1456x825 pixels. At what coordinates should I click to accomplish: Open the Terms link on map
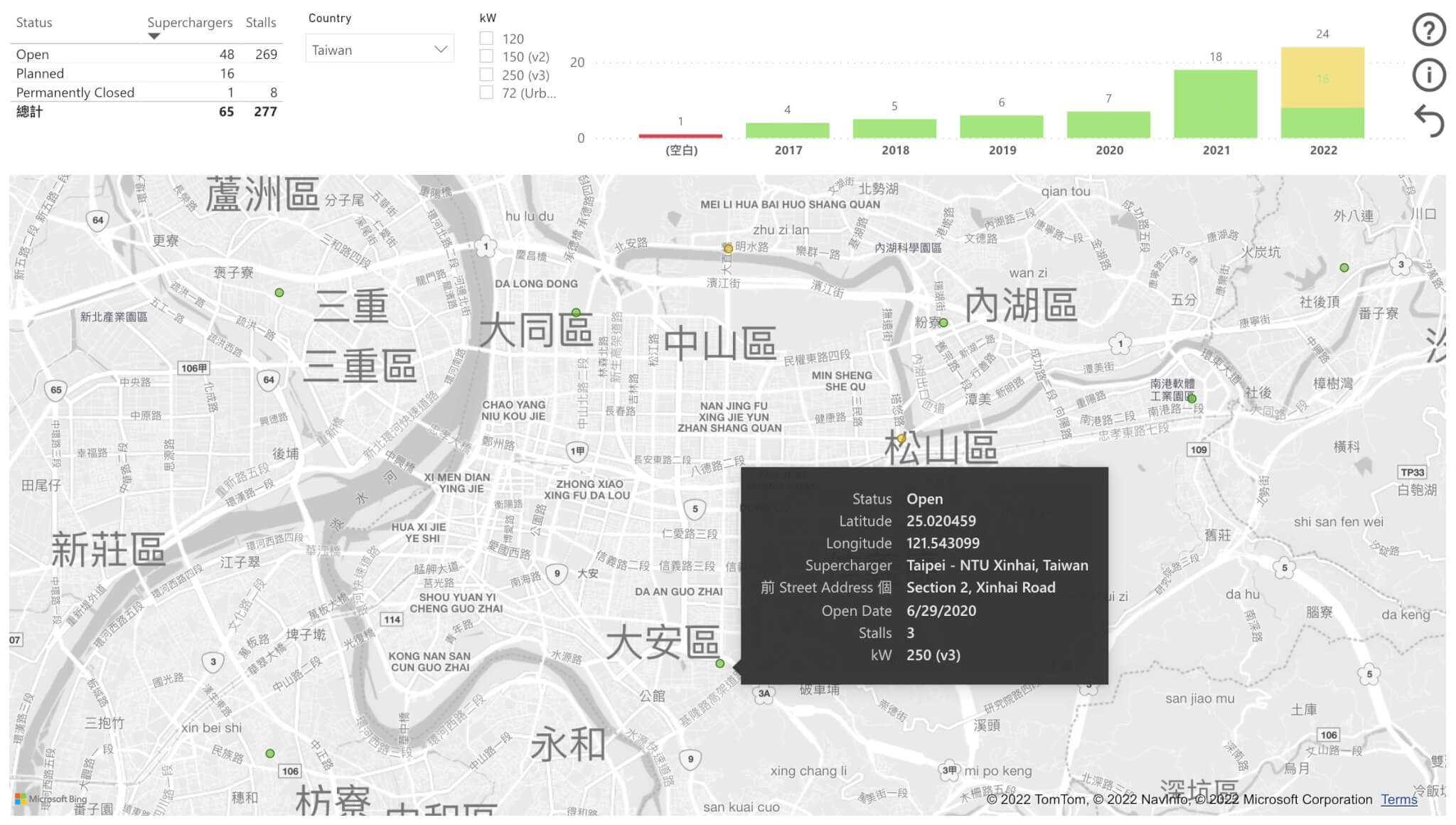pyautogui.click(x=1398, y=799)
